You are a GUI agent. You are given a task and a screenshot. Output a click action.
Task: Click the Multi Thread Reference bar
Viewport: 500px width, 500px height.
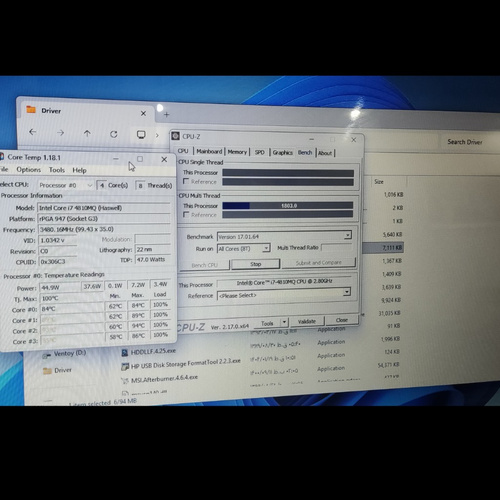(x=288, y=214)
